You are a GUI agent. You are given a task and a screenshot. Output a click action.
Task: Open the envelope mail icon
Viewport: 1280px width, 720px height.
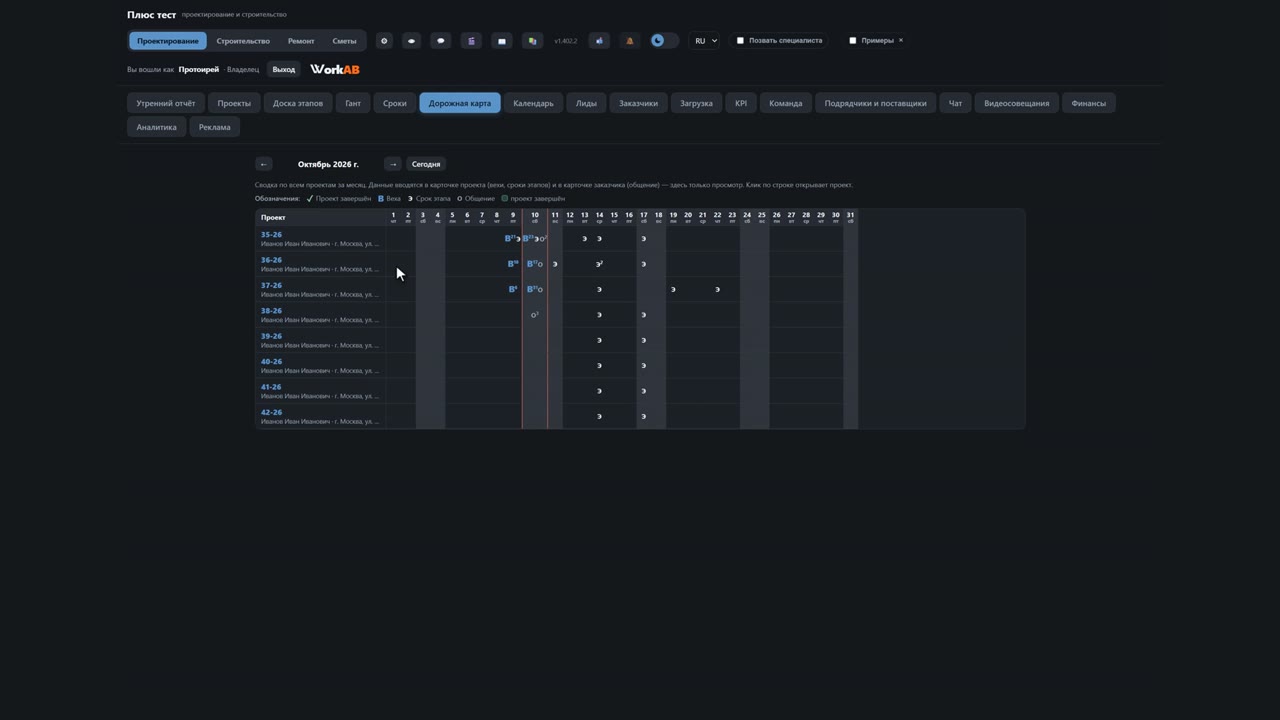(502, 41)
